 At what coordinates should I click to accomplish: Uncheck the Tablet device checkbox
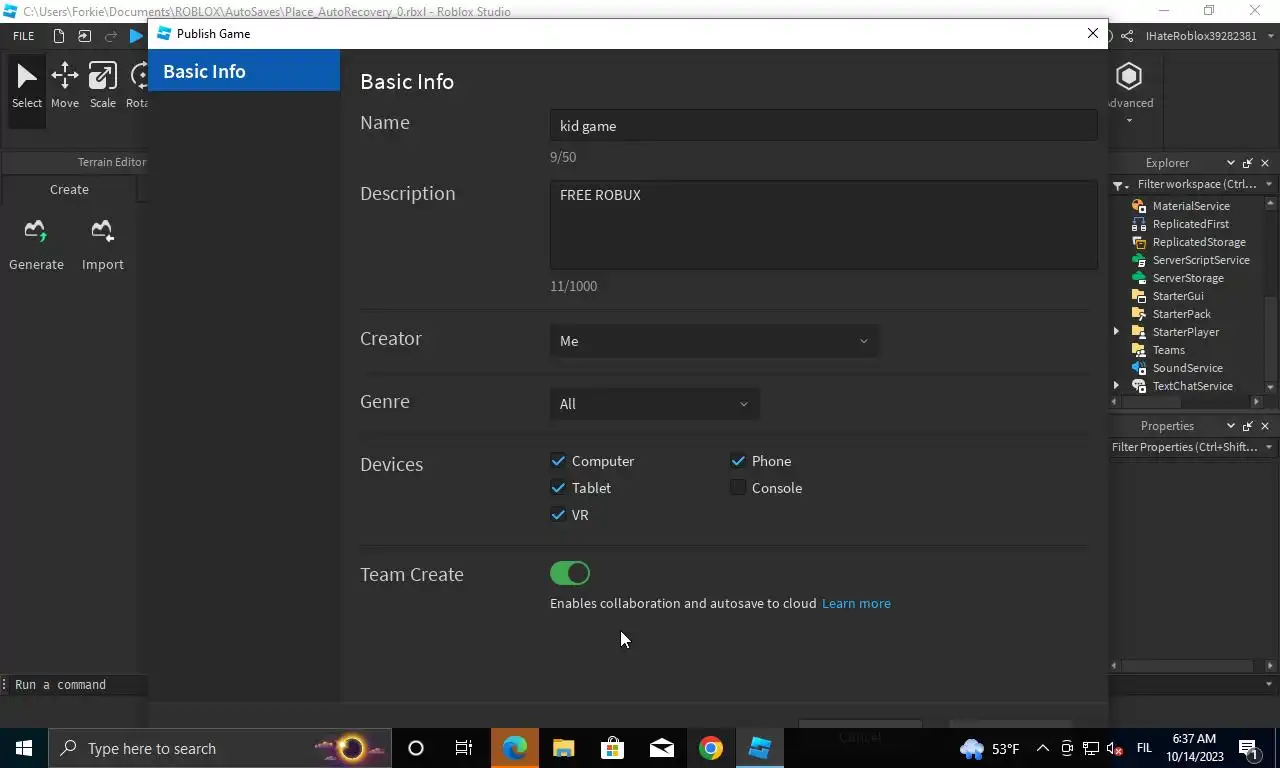pyautogui.click(x=558, y=488)
